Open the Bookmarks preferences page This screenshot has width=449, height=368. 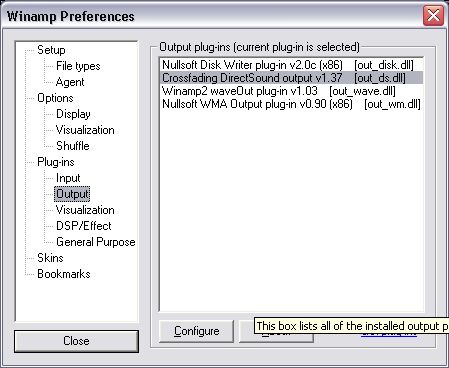(64, 274)
